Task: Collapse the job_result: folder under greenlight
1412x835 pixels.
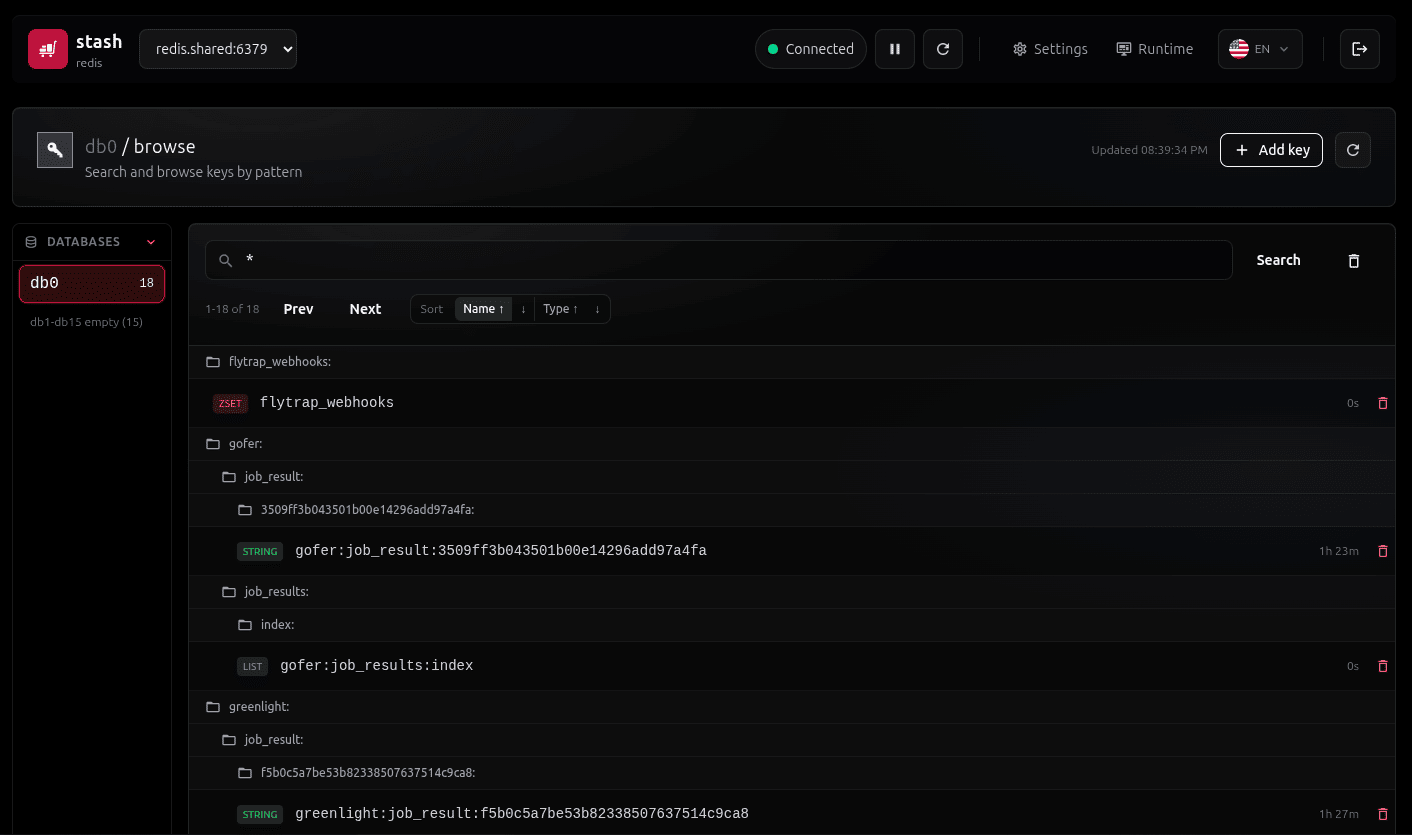Action: pos(791,740)
